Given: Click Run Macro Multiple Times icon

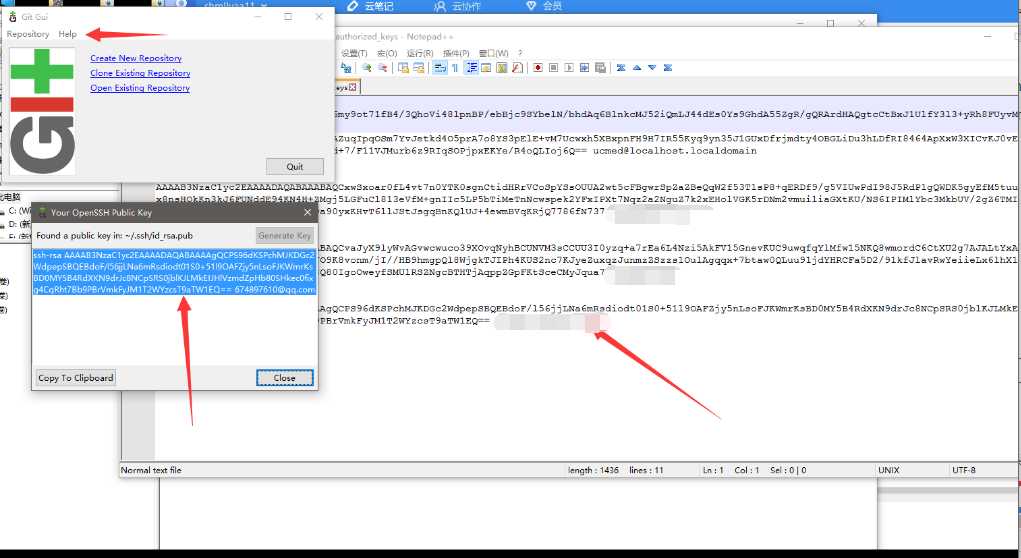Looking at the screenshot, I should click(584, 68).
